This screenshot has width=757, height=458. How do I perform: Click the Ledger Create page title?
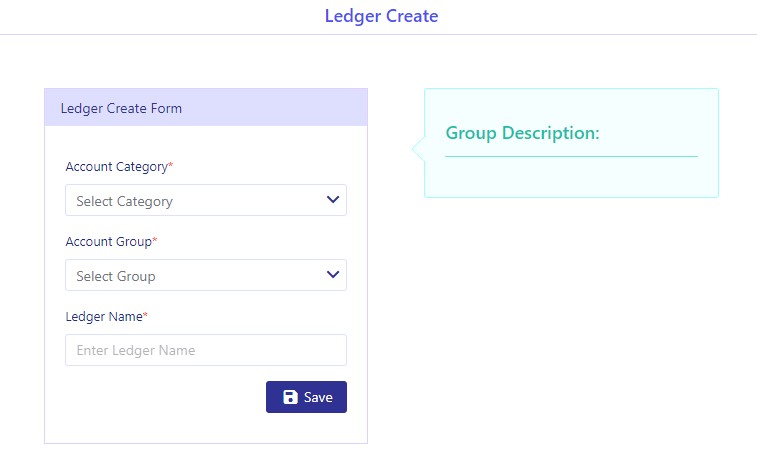(x=381, y=16)
